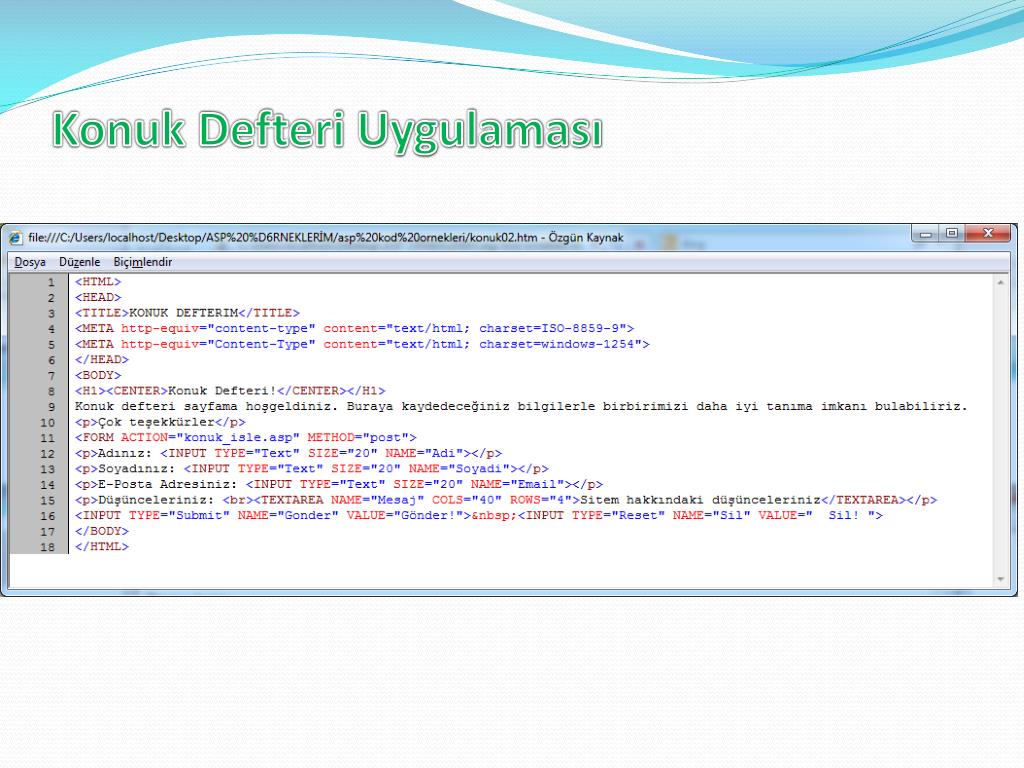Click line number 11 in the gutter
This screenshot has height=768, width=1024.
tap(48, 438)
